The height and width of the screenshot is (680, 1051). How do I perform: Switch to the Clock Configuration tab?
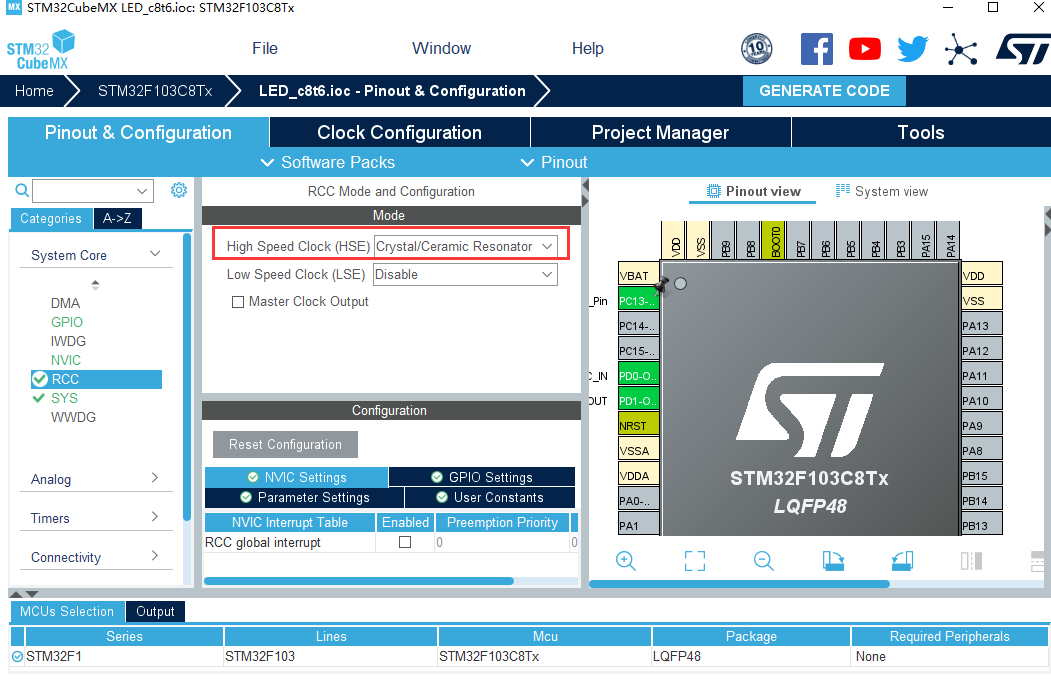pos(399,133)
